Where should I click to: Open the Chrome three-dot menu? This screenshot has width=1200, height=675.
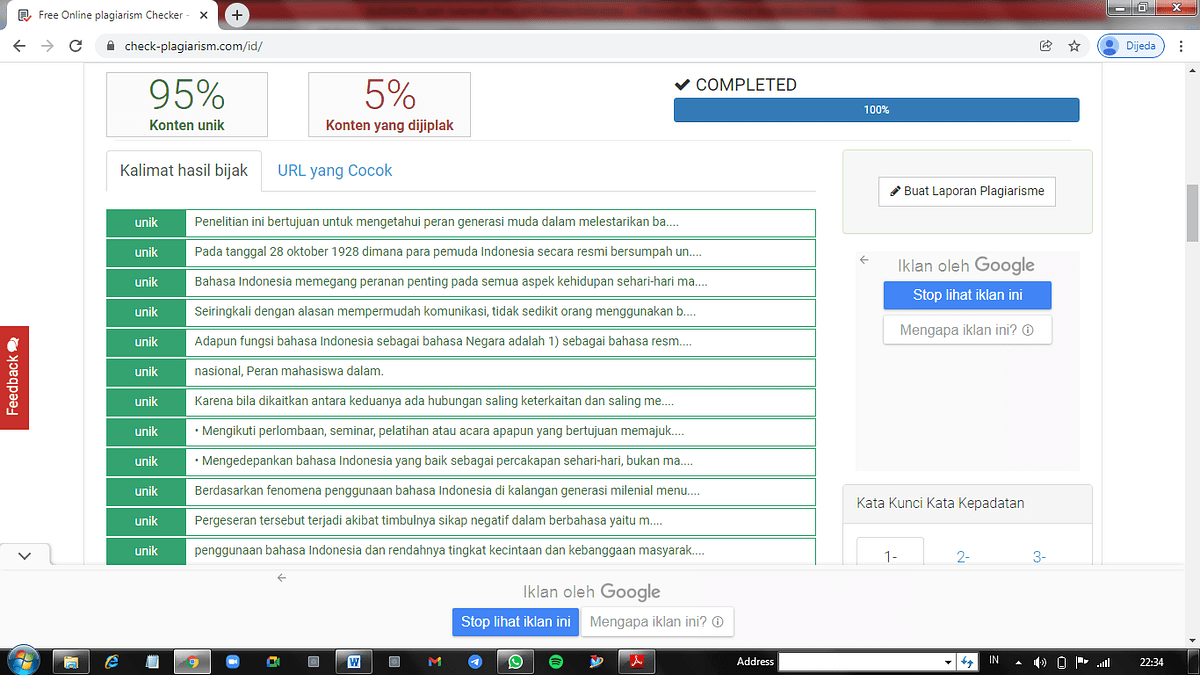pyautogui.click(x=1180, y=46)
